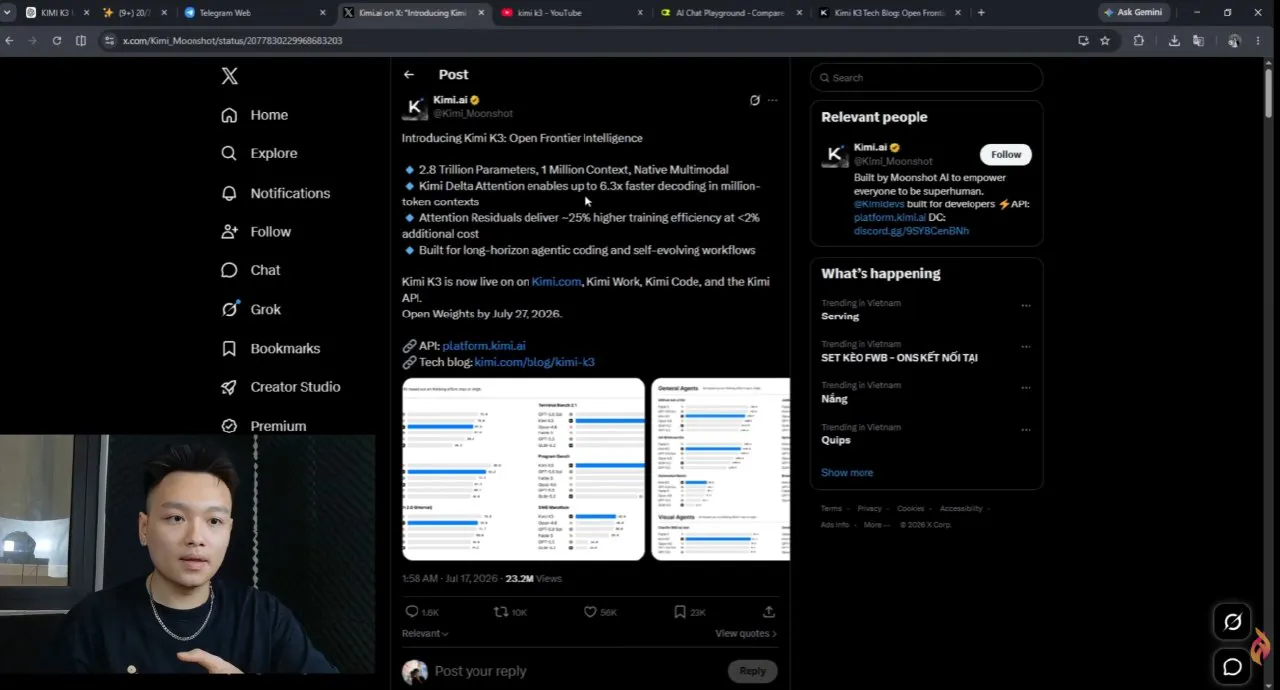Open Explore in the X sidebar

coord(259,153)
